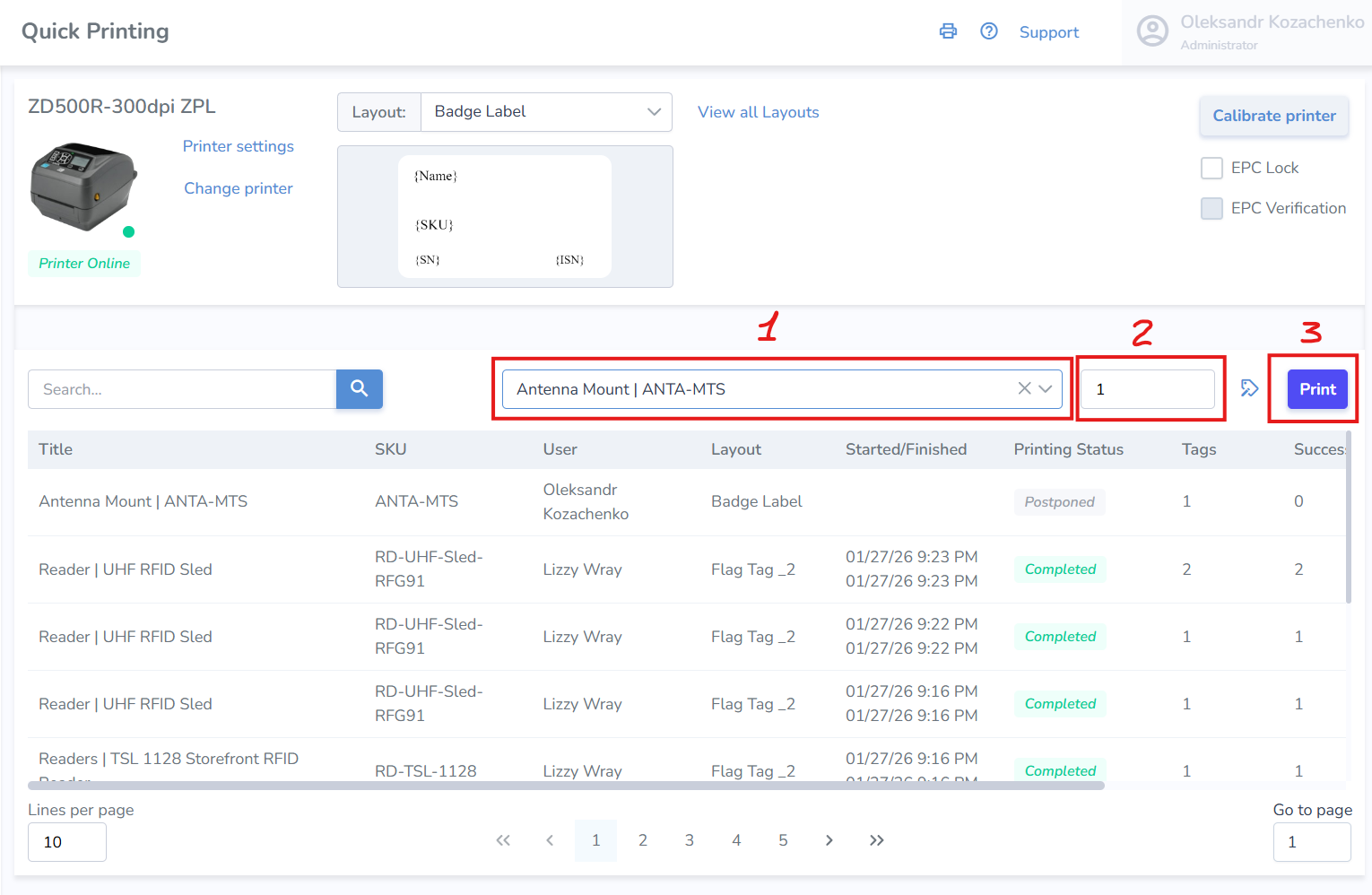This screenshot has width=1372, height=895.
Task: Click the printer icon in header
Action: pos(948,31)
